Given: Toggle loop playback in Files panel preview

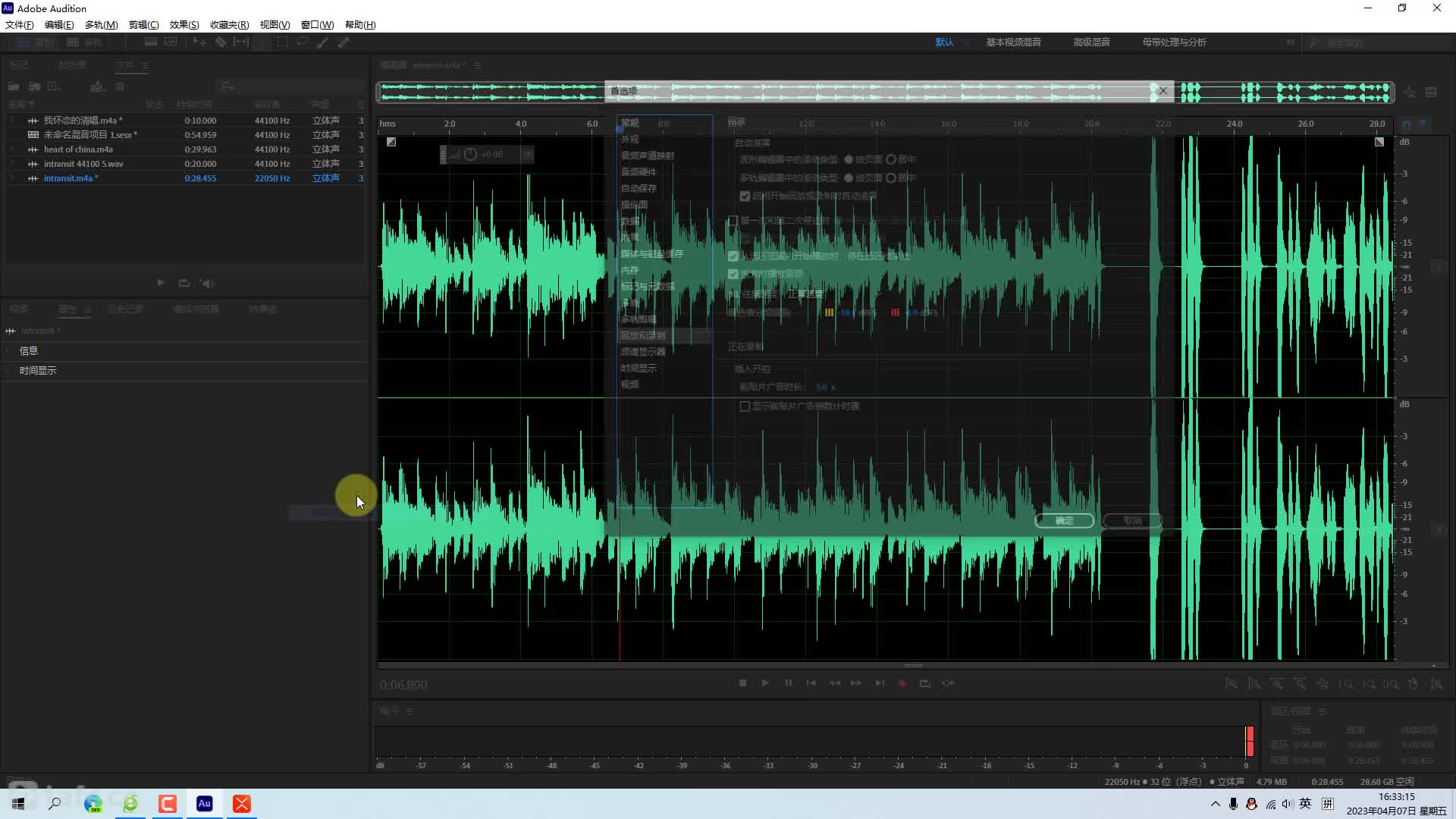Looking at the screenshot, I should [x=184, y=283].
